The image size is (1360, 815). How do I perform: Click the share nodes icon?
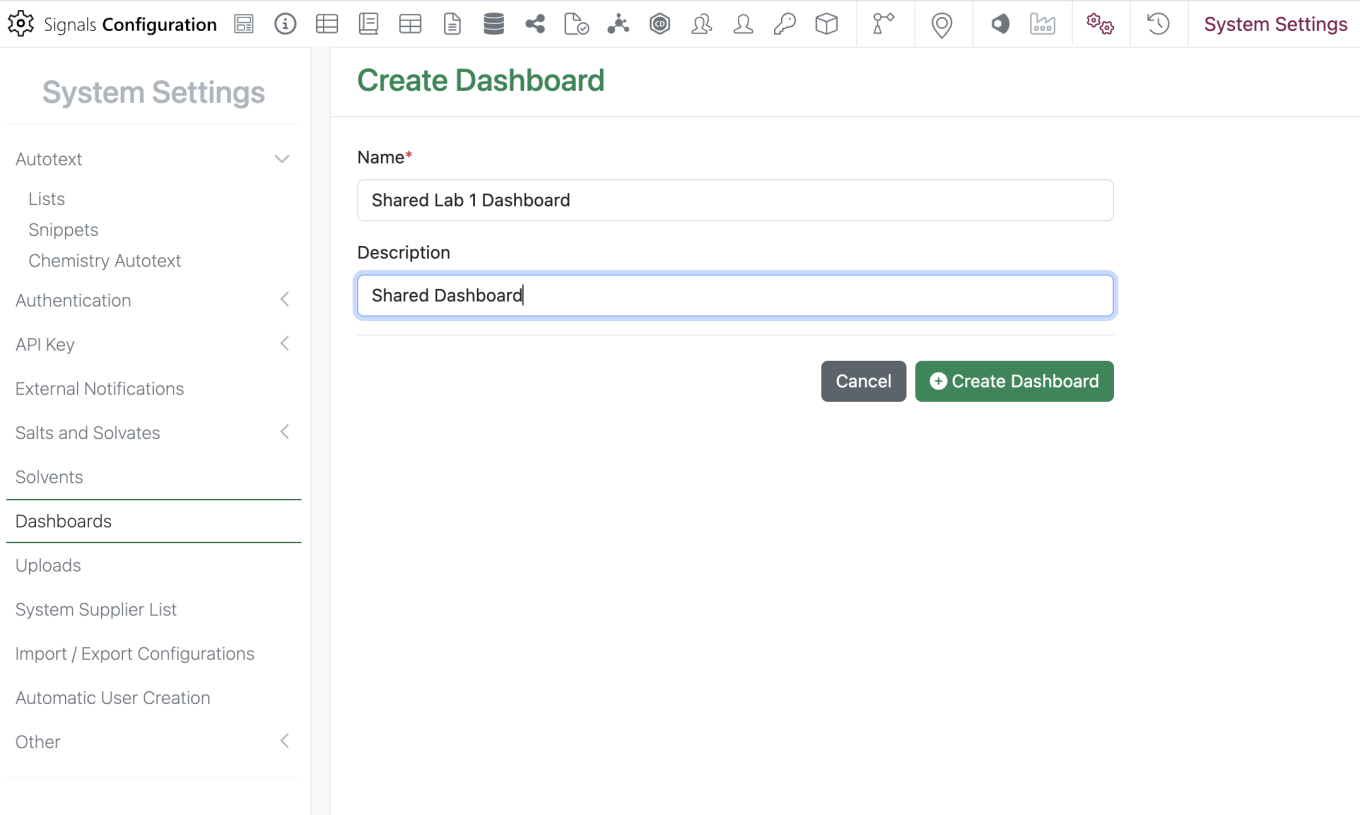coord(535,24)
